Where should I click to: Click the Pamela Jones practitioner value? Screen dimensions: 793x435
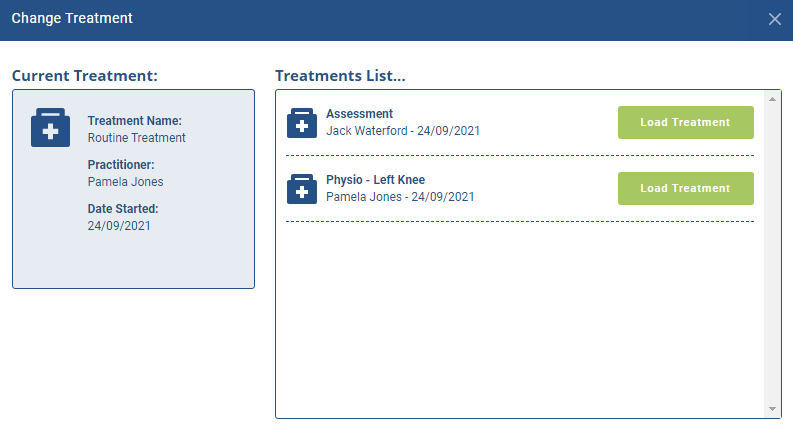(x=125, y=182)
